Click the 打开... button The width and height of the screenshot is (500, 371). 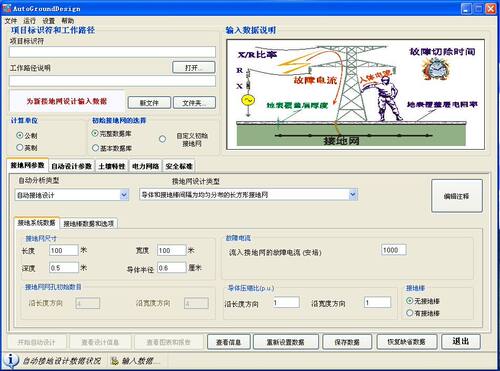[194, 67]
